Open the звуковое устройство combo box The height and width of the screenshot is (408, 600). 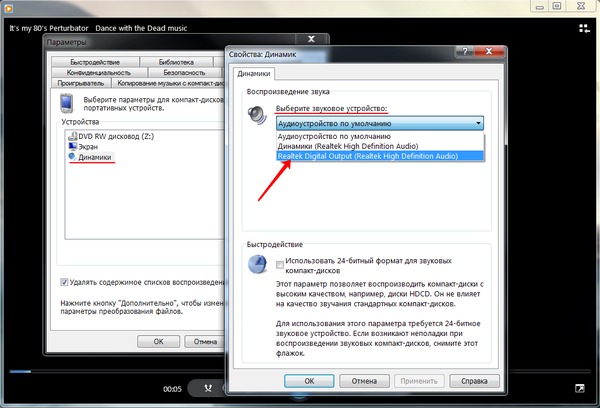380,123
